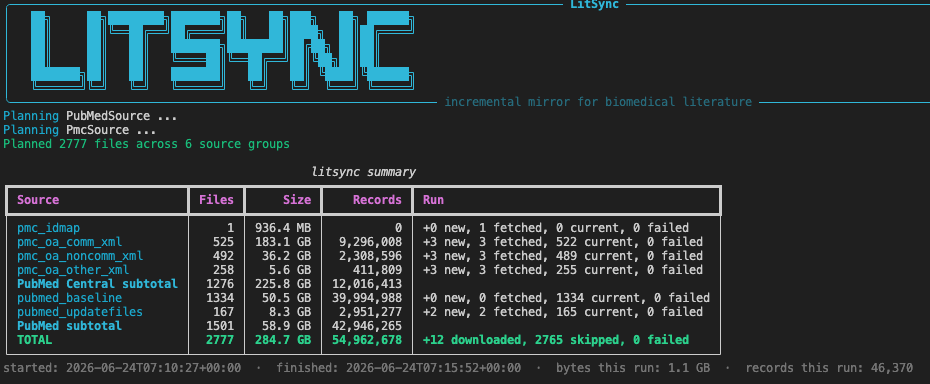Select the pmc_oa_comm_xml source name
Image resolution: width=930 pixels, height=384 pixels.
[69, 242]
